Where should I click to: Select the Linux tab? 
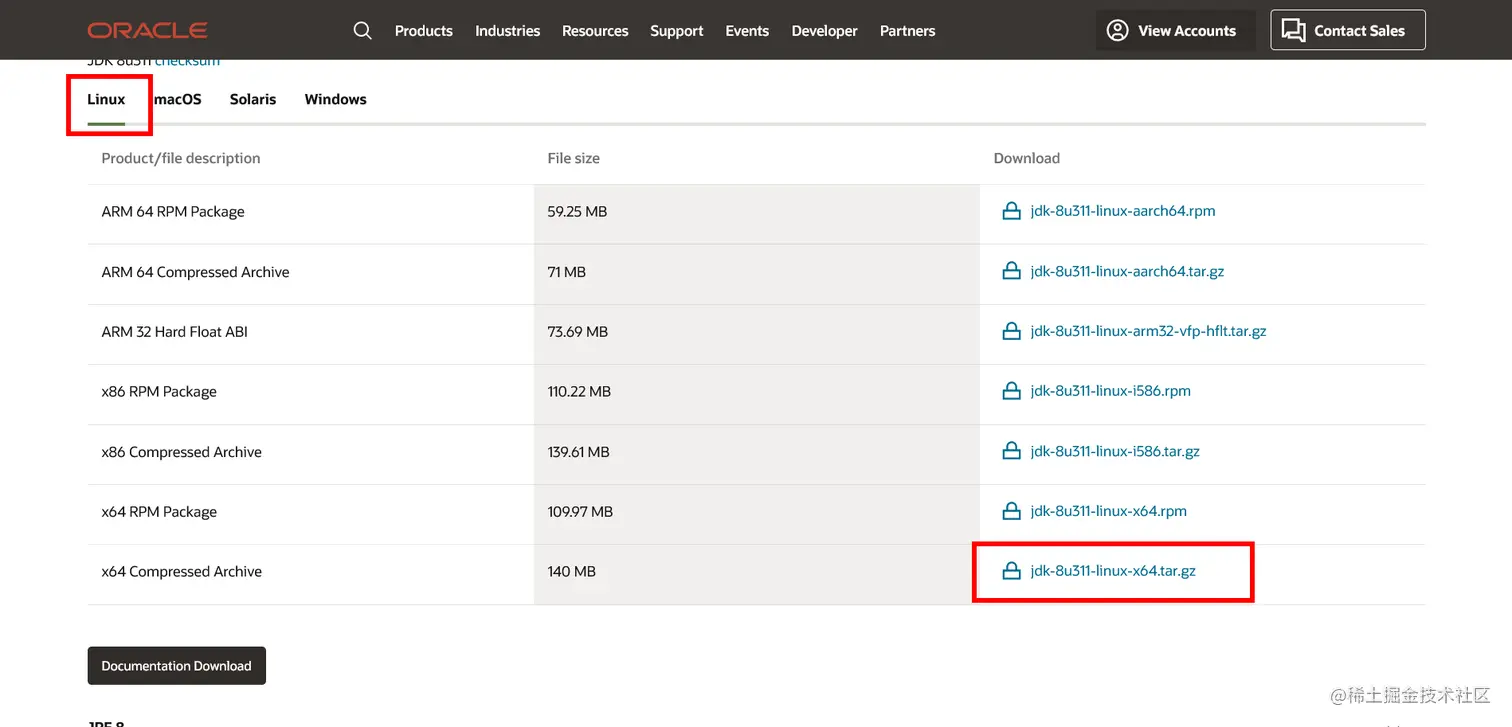coord(106,99)
